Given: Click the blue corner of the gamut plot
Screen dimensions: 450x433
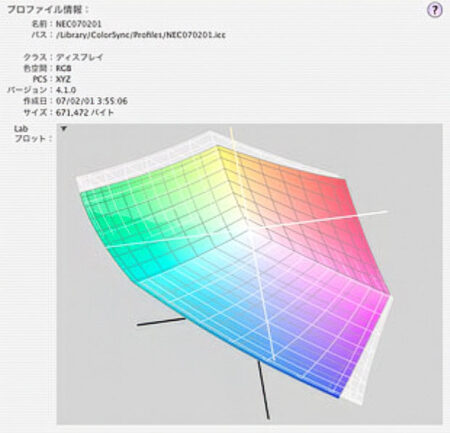Looking at the screenshot, I should [335, 392].
